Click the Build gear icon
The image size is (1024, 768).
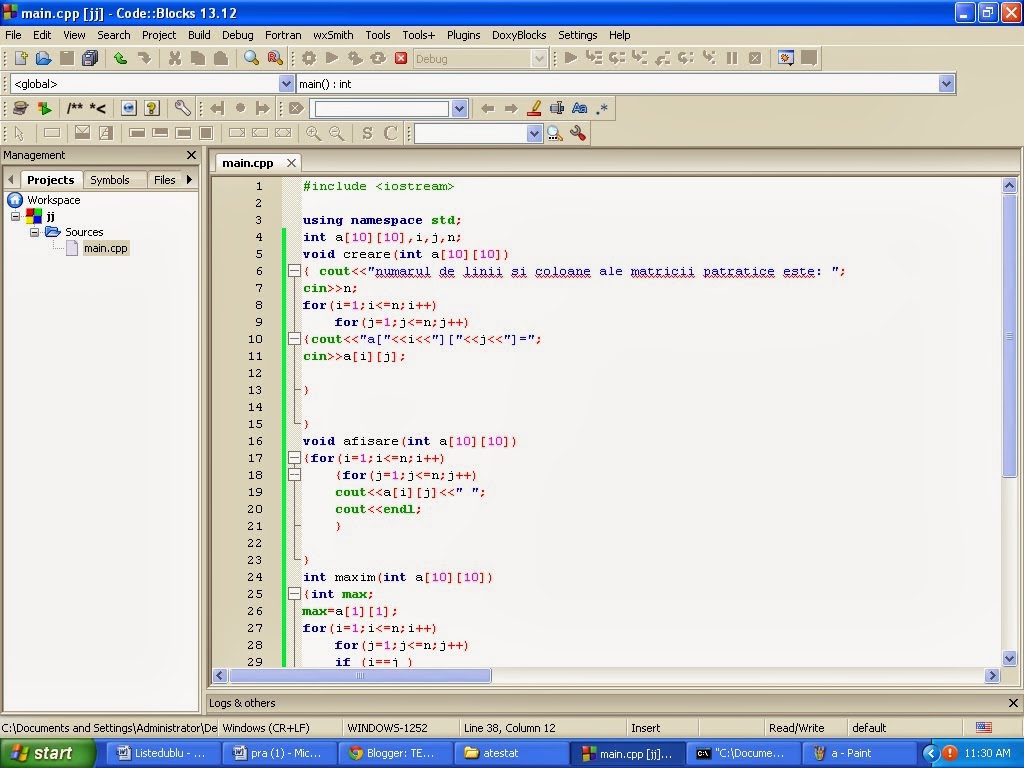coord(309,58)
